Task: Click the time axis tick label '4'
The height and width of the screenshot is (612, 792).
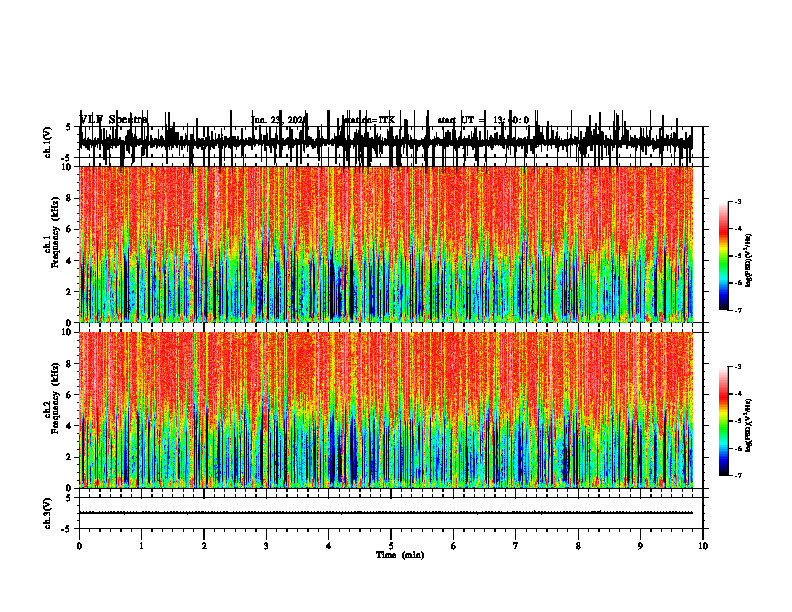Action: [328, 546]
